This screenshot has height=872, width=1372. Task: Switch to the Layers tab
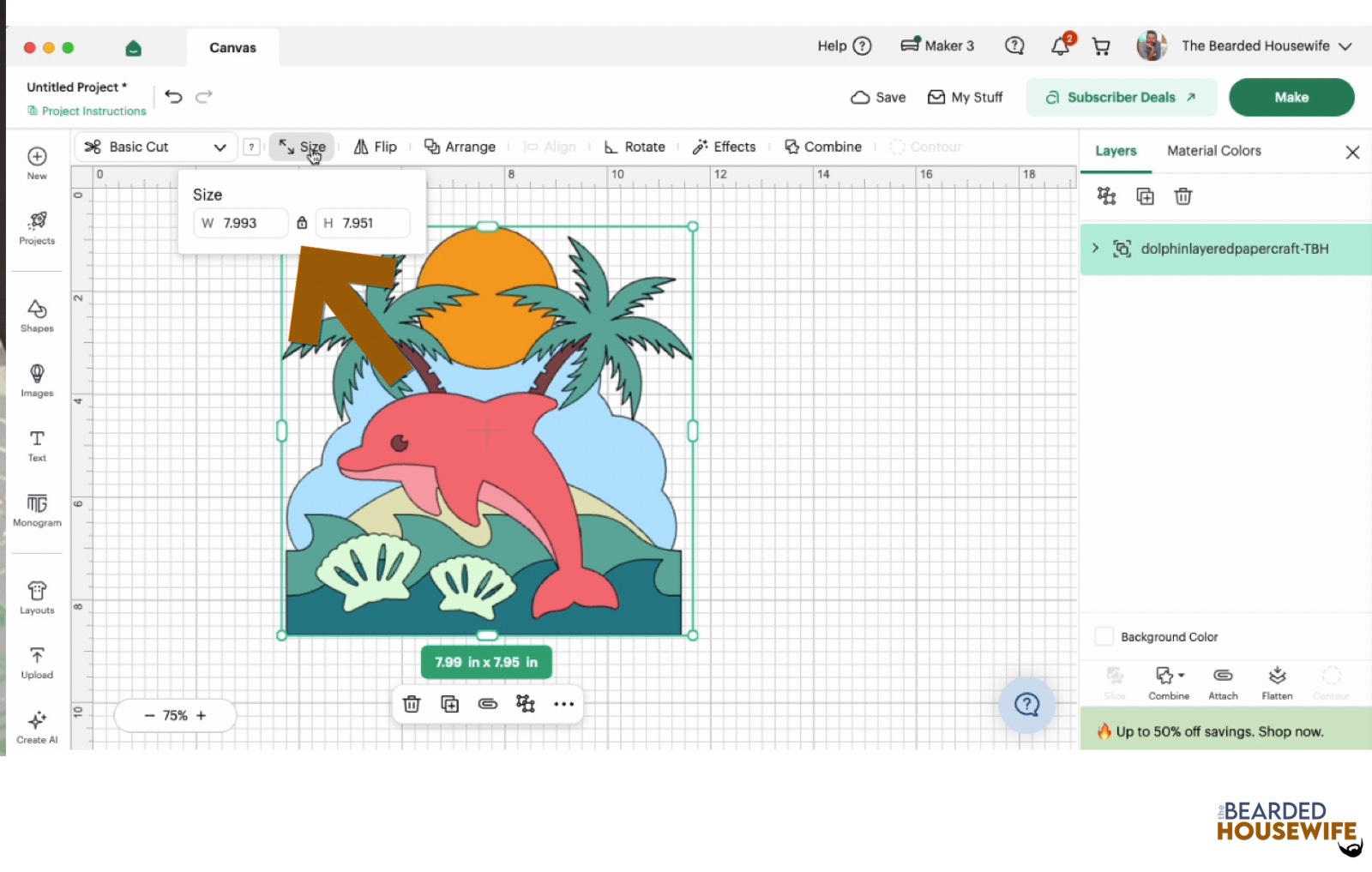(1116, 151)
